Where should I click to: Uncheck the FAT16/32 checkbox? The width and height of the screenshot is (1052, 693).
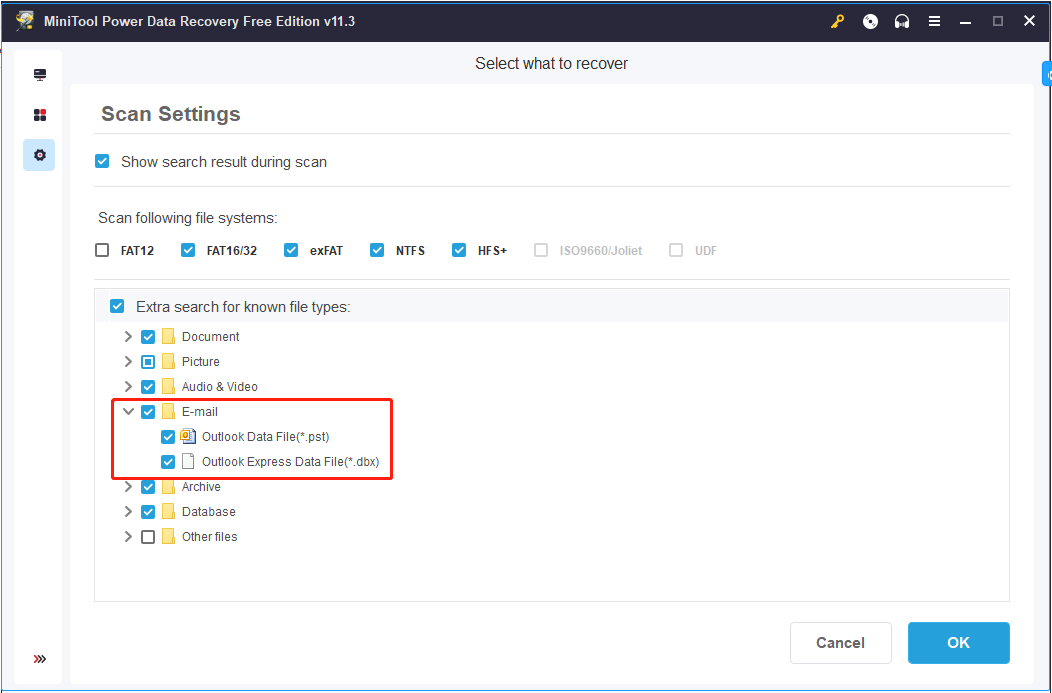click(x=188, y=250)
